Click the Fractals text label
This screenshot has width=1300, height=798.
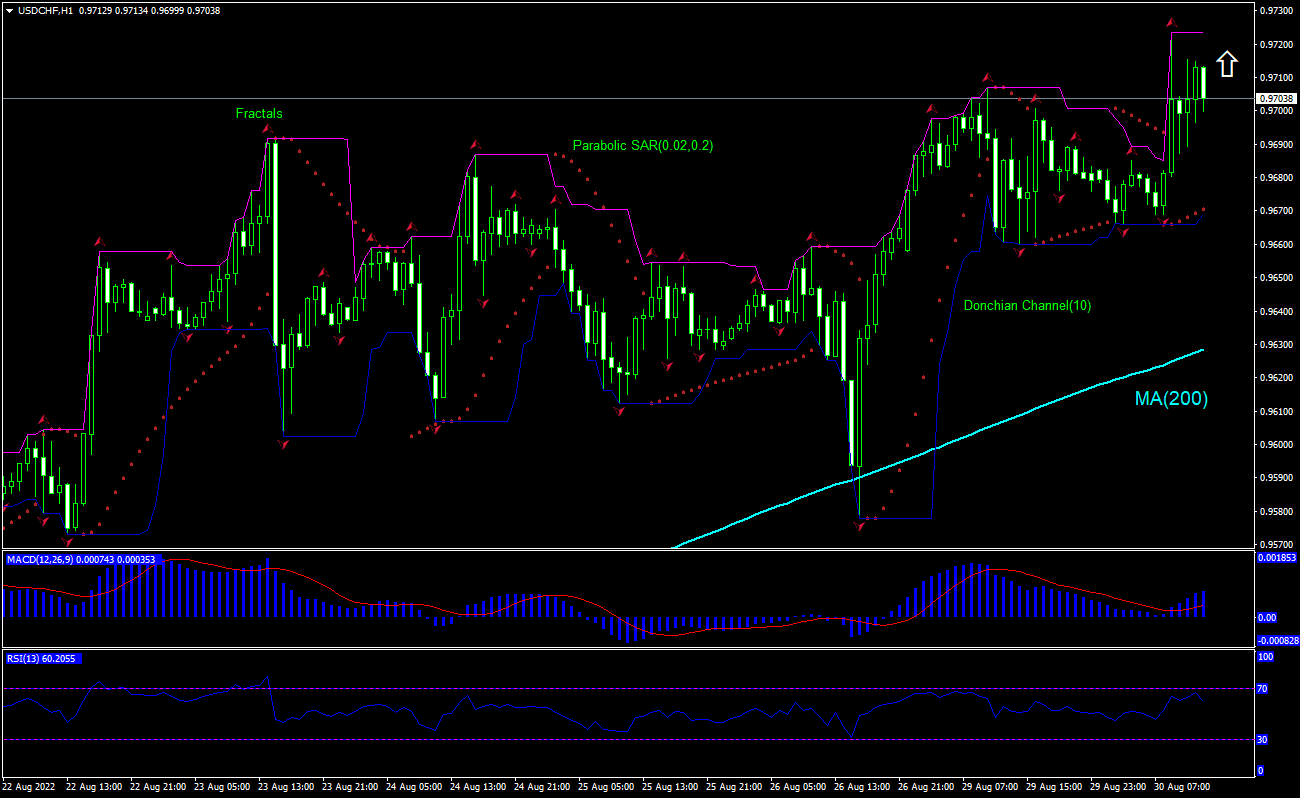pyautogui.click(x=258, y=113)
